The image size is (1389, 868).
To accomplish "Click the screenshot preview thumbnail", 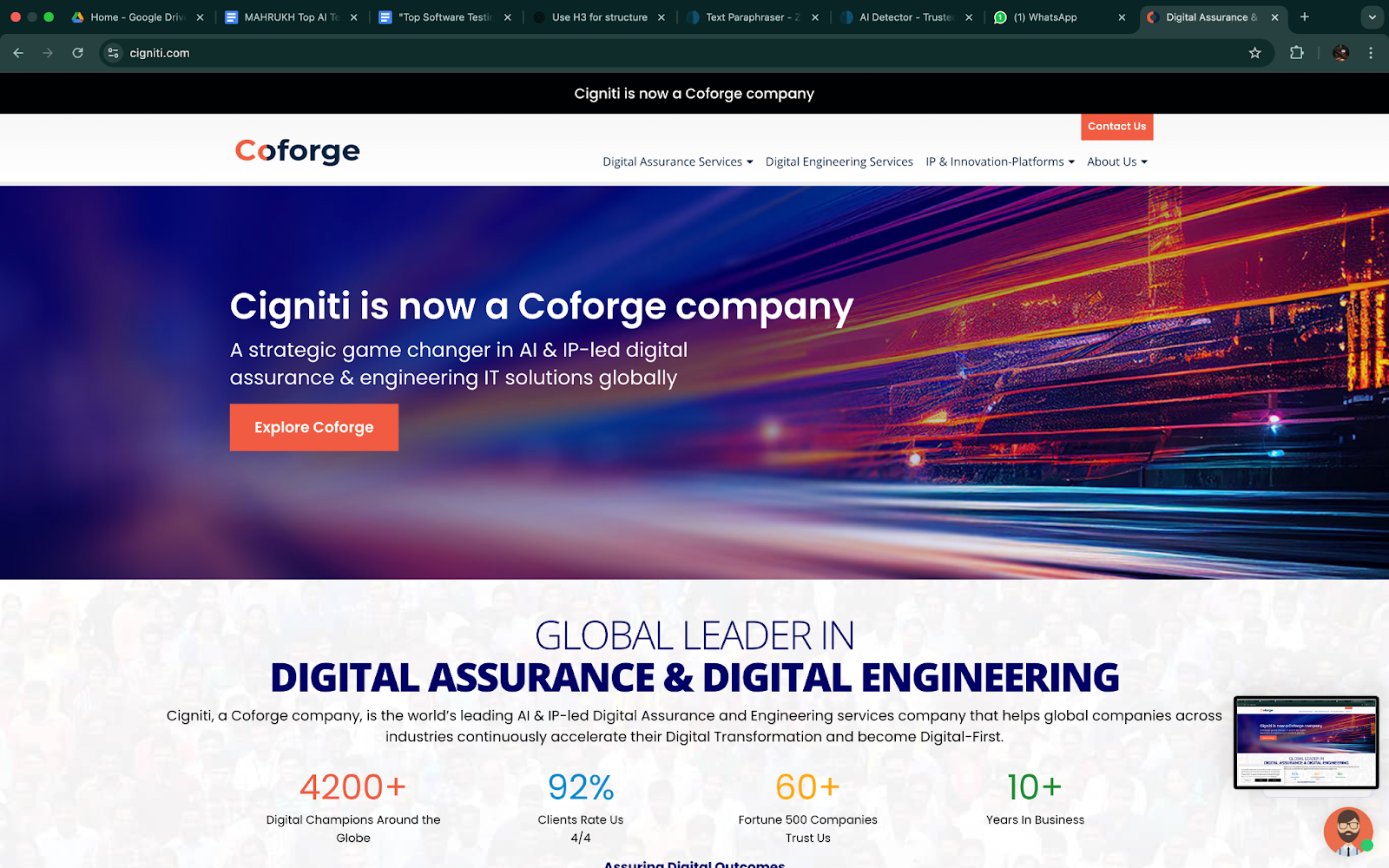I will pyautogui.click(x=1306, y=742).
